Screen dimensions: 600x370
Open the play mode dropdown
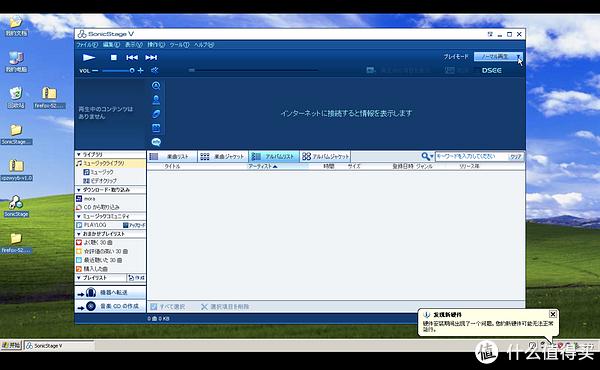(x=498, y=57)
